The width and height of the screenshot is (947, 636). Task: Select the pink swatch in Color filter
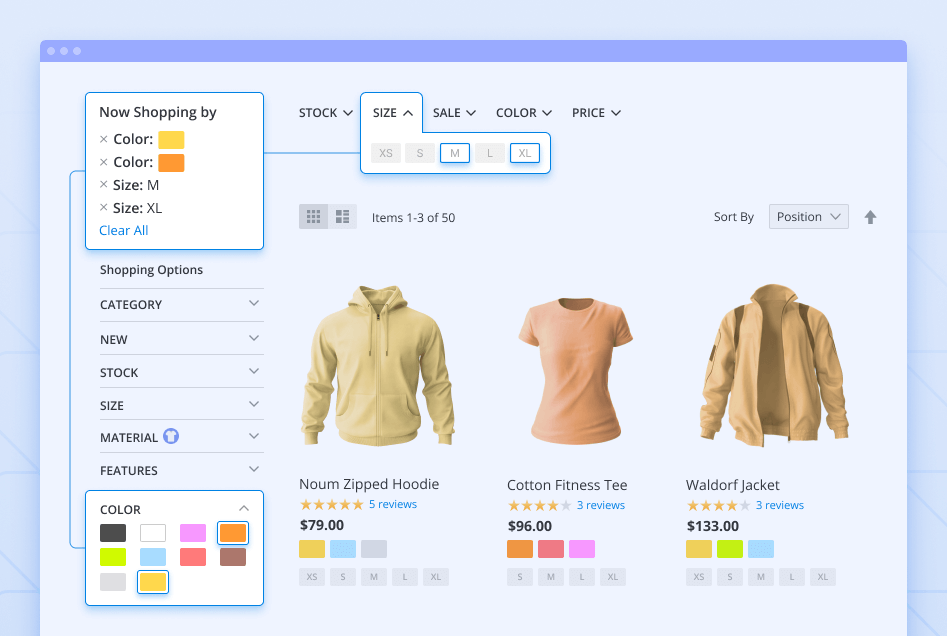193,533
